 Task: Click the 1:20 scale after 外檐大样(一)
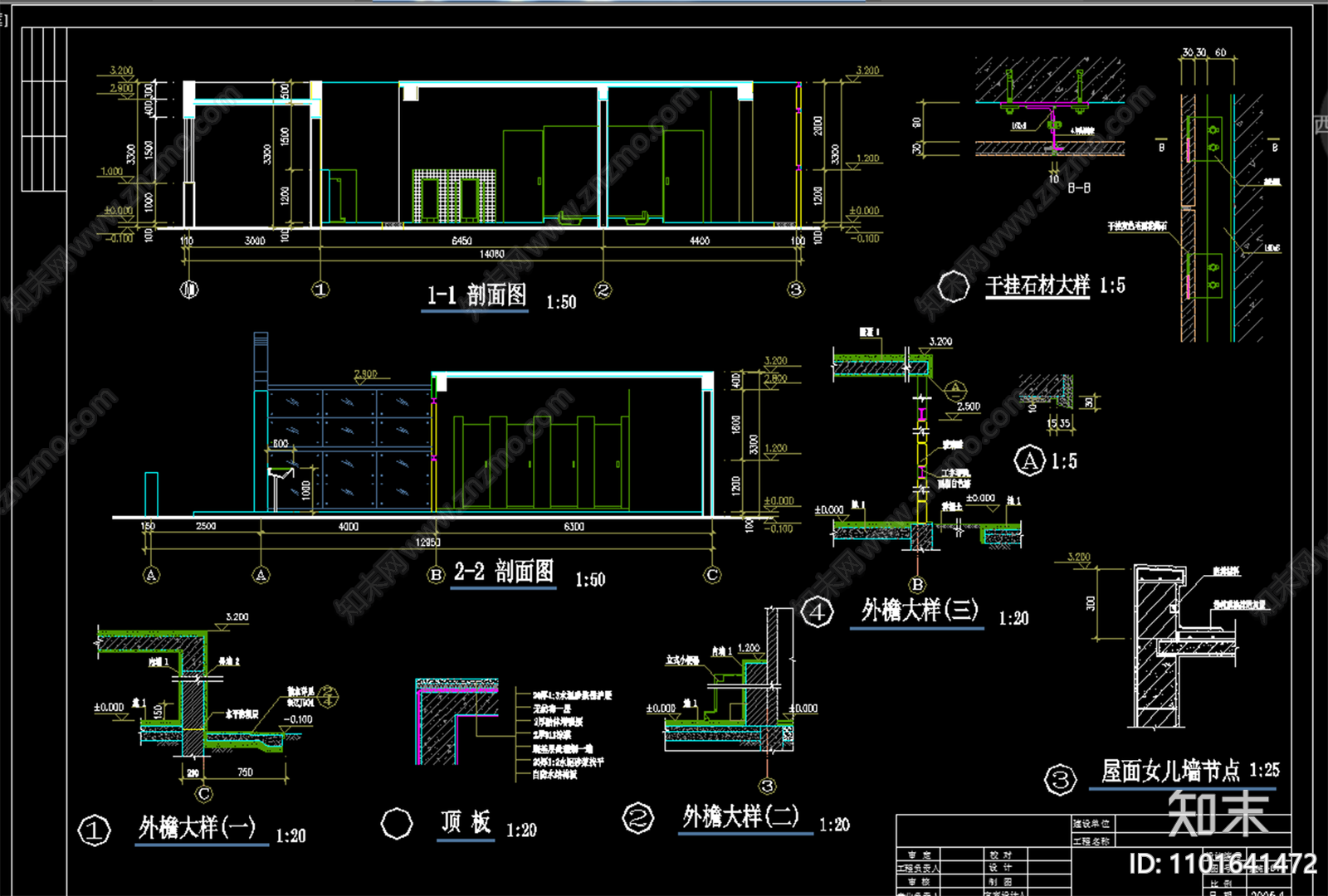(290, 835)
